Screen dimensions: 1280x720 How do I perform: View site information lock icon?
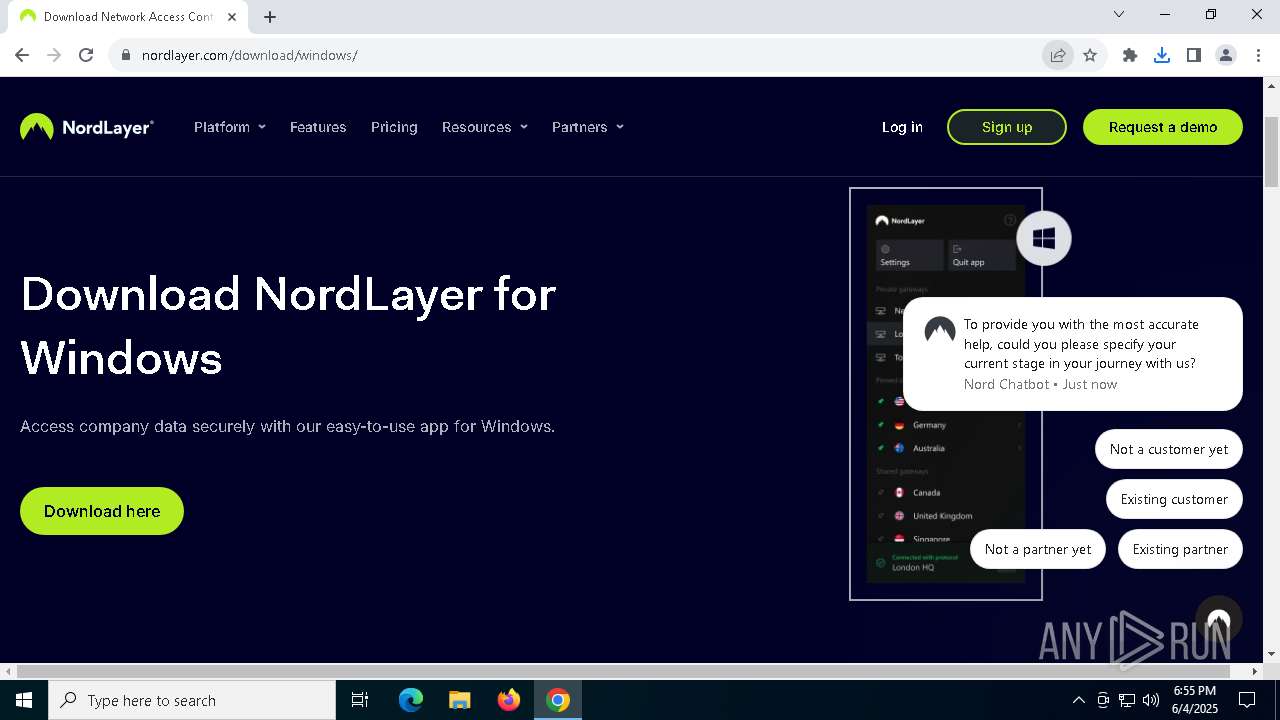coord(125,55)
